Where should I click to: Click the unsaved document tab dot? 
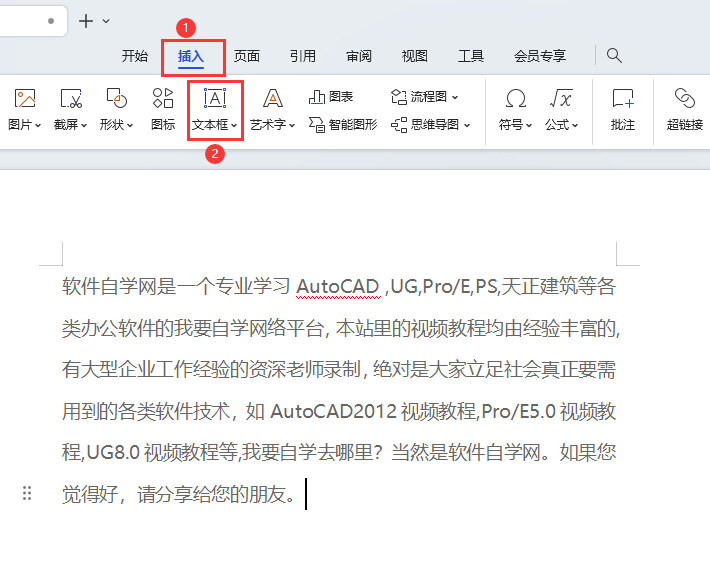[51, 21]
